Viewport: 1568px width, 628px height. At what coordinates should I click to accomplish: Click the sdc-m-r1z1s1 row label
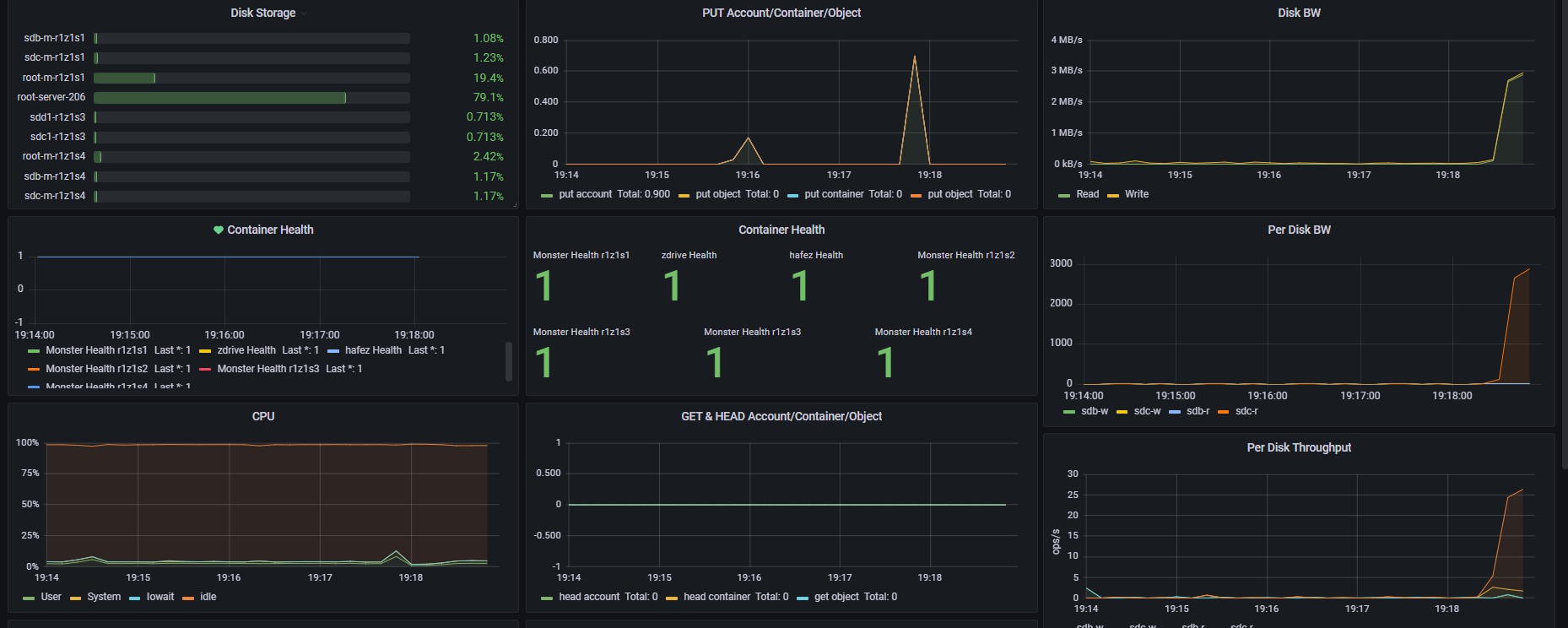[54, 57]
